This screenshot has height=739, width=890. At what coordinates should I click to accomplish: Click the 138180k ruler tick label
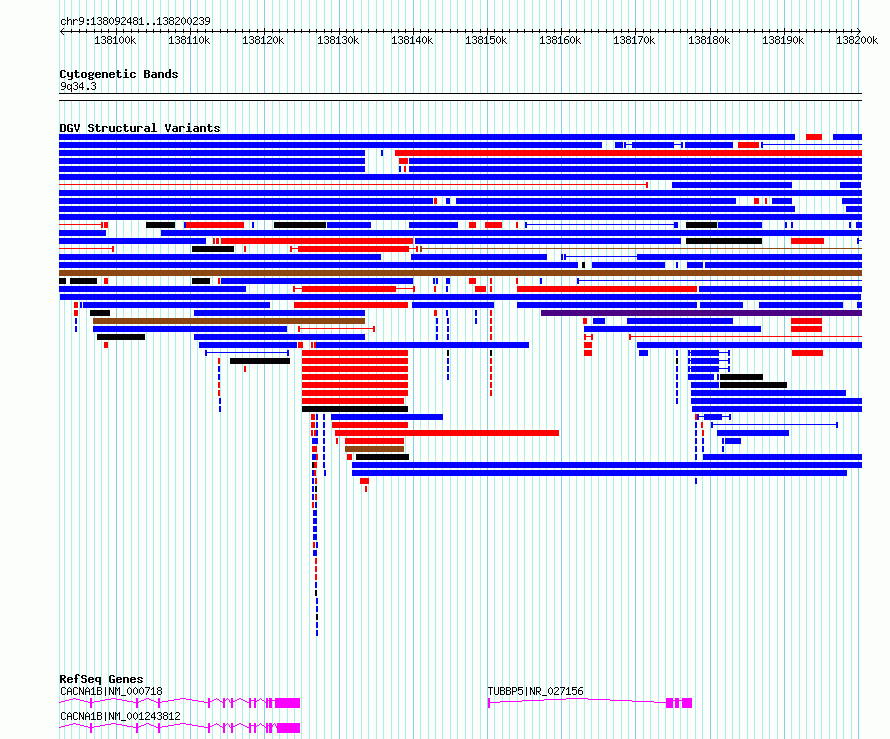click(x=709, y=40)
